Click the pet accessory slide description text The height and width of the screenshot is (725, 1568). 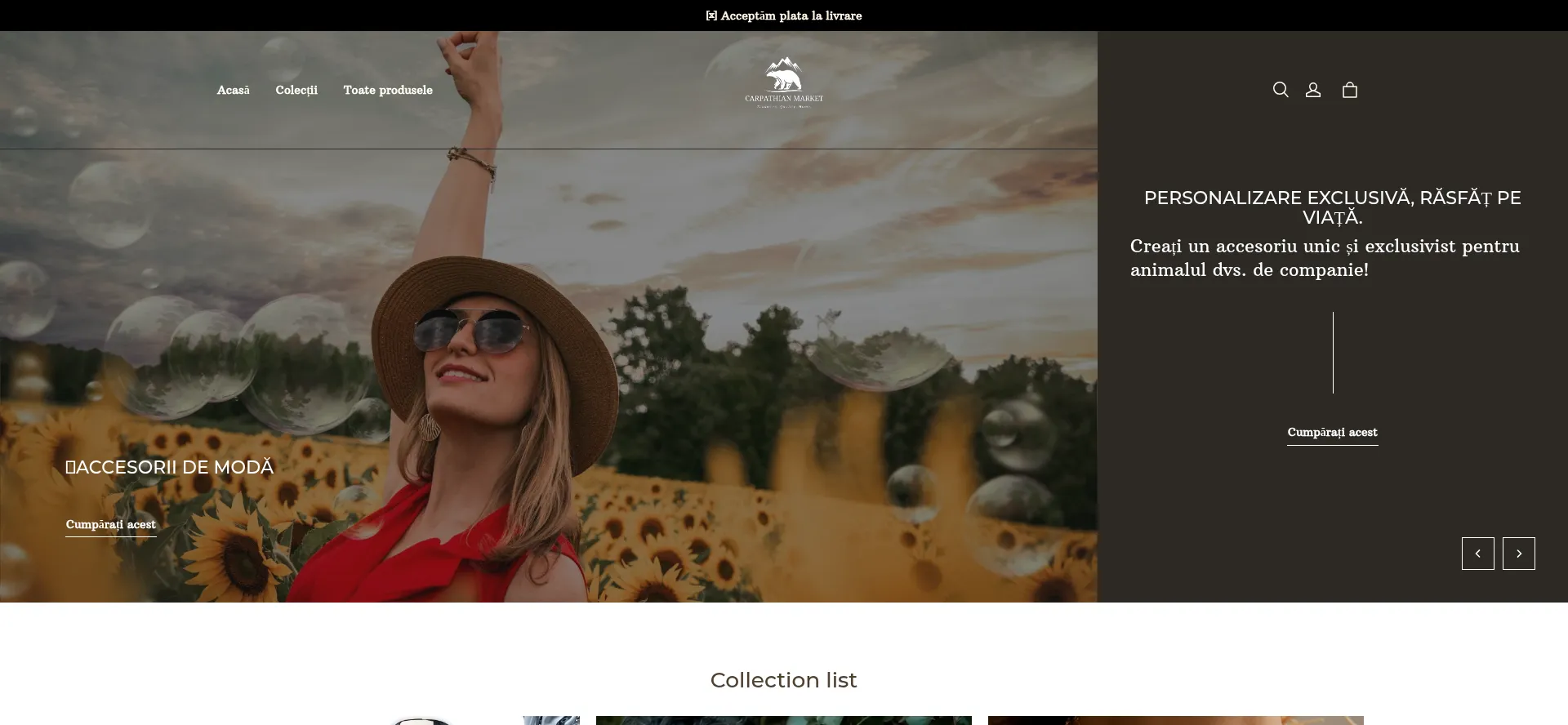pyautogui.click(x=1325, y=258)
